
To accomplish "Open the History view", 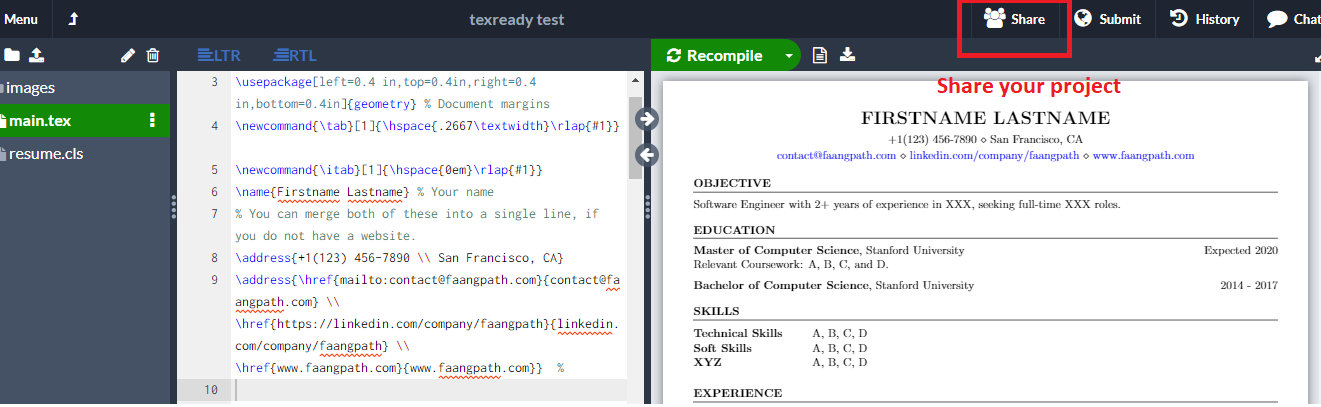I will [1204, 19].
